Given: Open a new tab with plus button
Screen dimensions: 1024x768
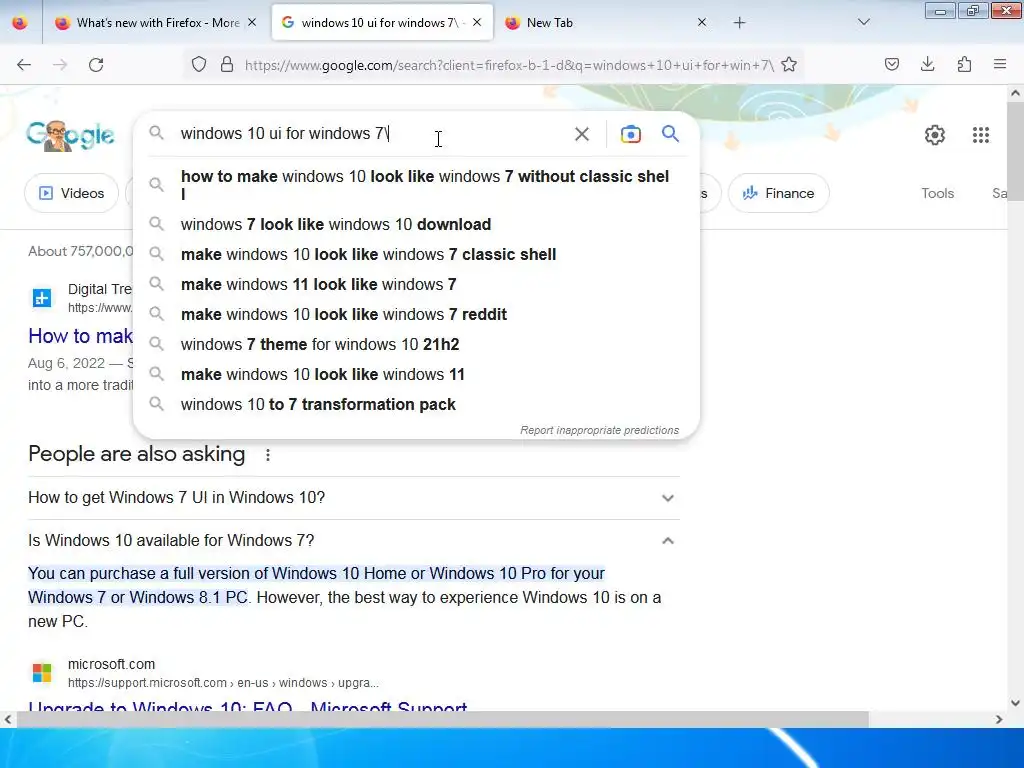Looking at the screenshot, I should click(739, 23).
